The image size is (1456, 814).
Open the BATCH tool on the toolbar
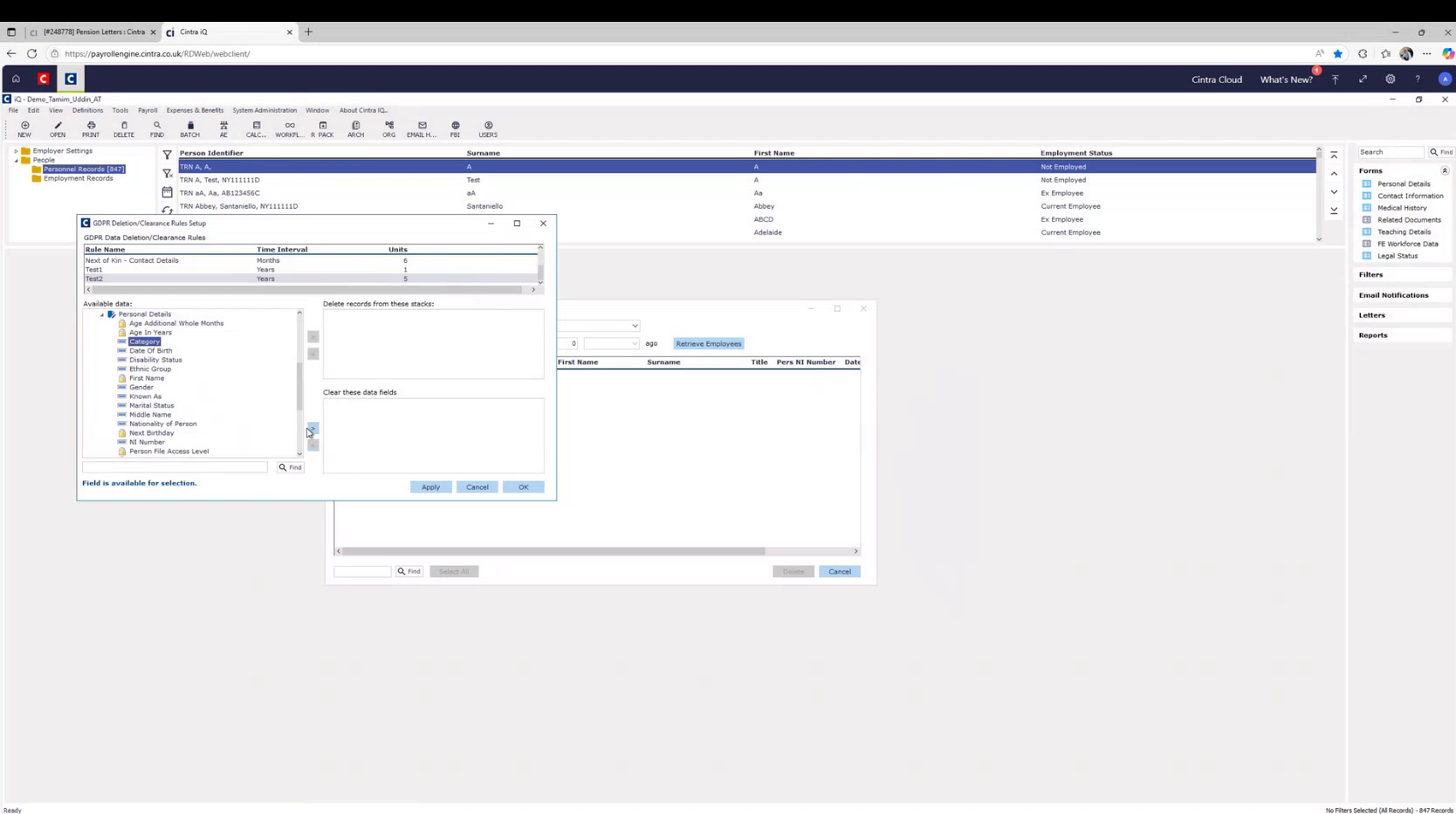pyautogui.click(x=189, y=128)
